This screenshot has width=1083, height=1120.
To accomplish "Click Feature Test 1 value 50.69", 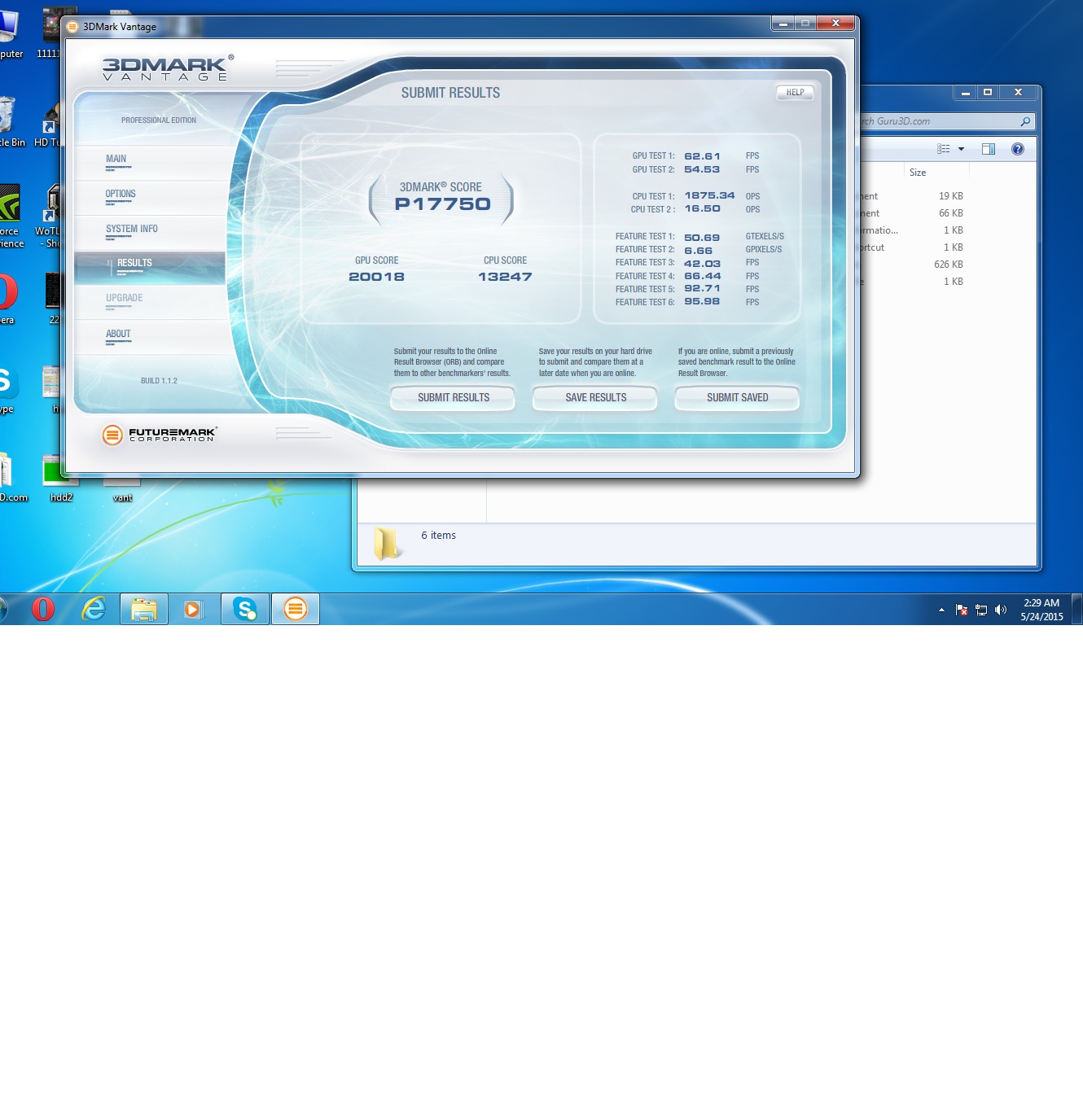I will coord(702,238).
